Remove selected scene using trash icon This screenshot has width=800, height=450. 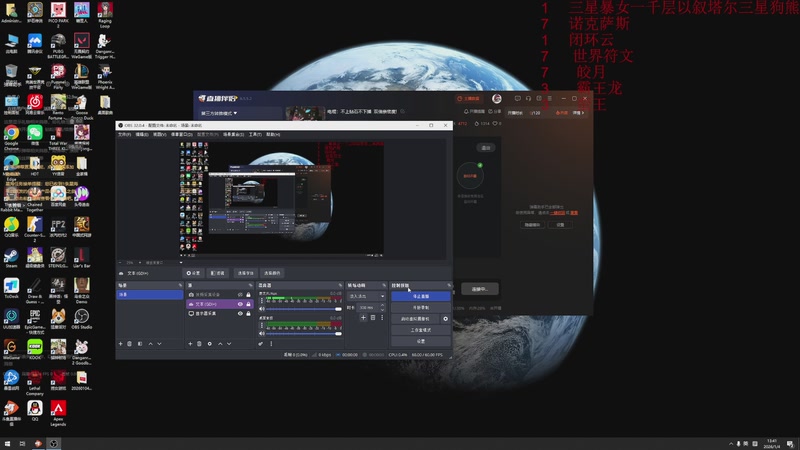click(130, 344)
